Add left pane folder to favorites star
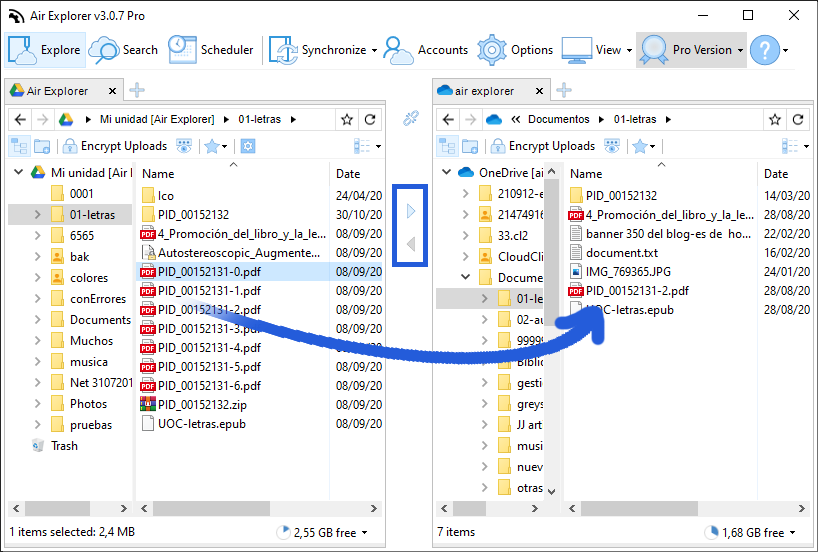The height and width of the screenshot is (552, 818). click(x=347, y=119)
